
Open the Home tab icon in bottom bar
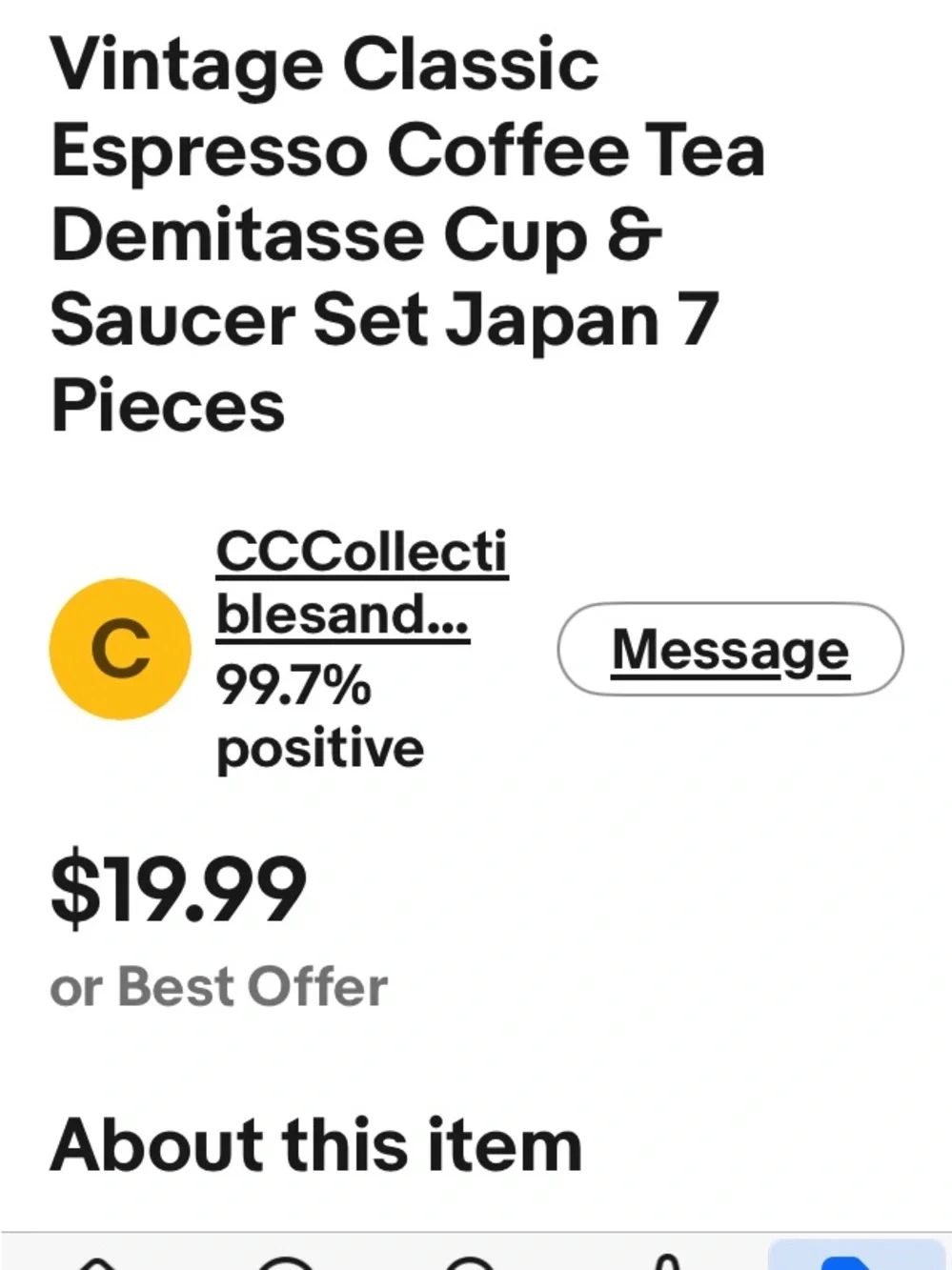(98, 1263)
